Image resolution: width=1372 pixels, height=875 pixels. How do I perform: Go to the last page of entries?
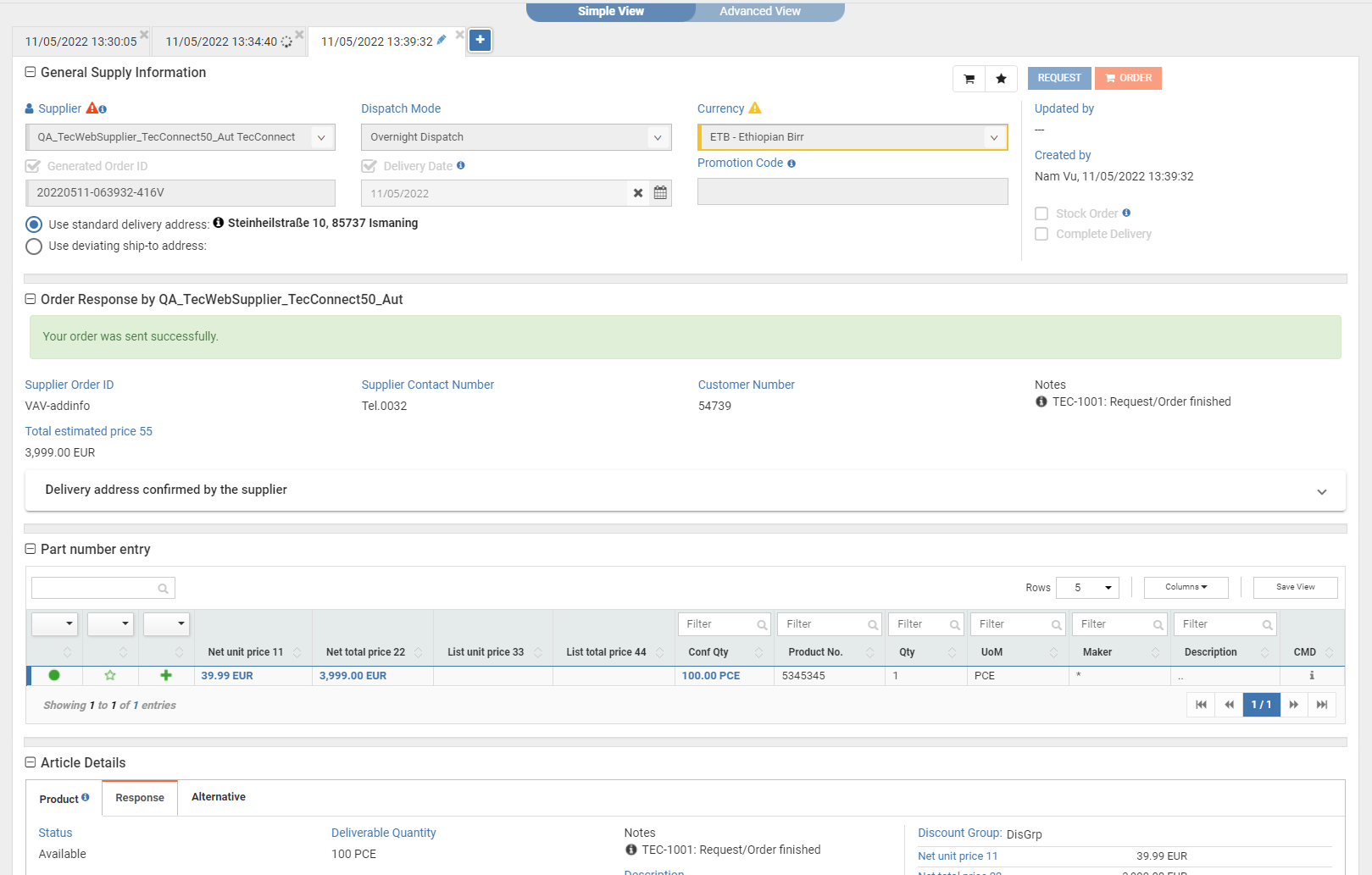coord(1321,705)
